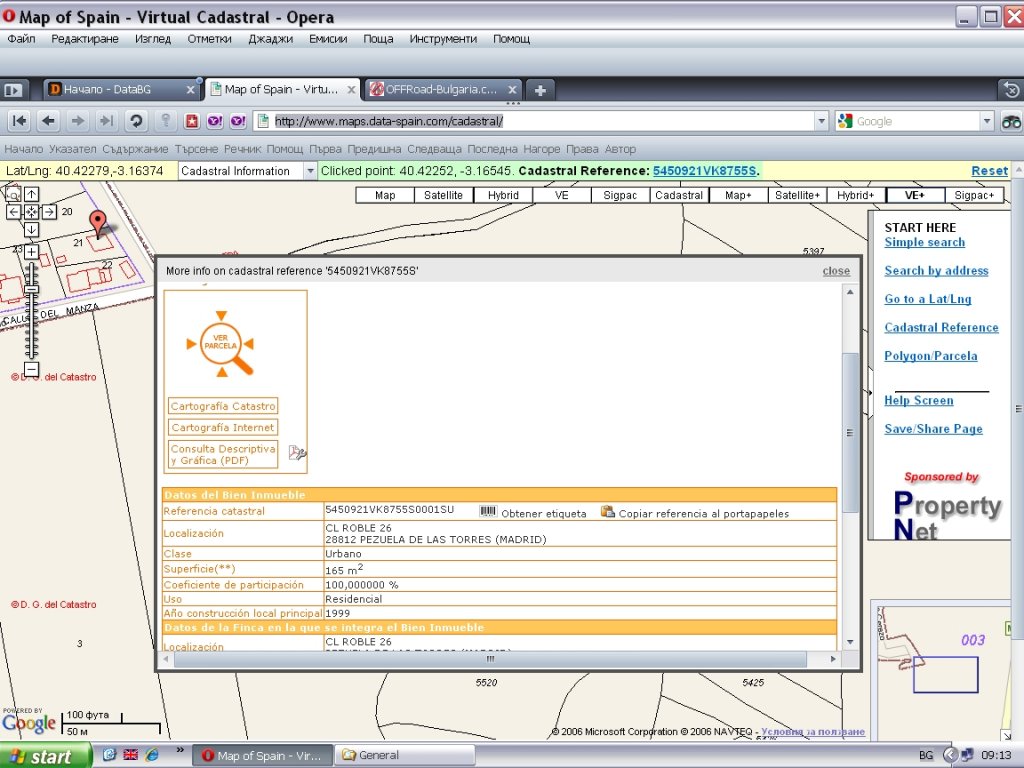The width and height of the screenshot is (1024, 768).
Task: Expand the address bar history dropdown
Action: (x=821, y=121)
